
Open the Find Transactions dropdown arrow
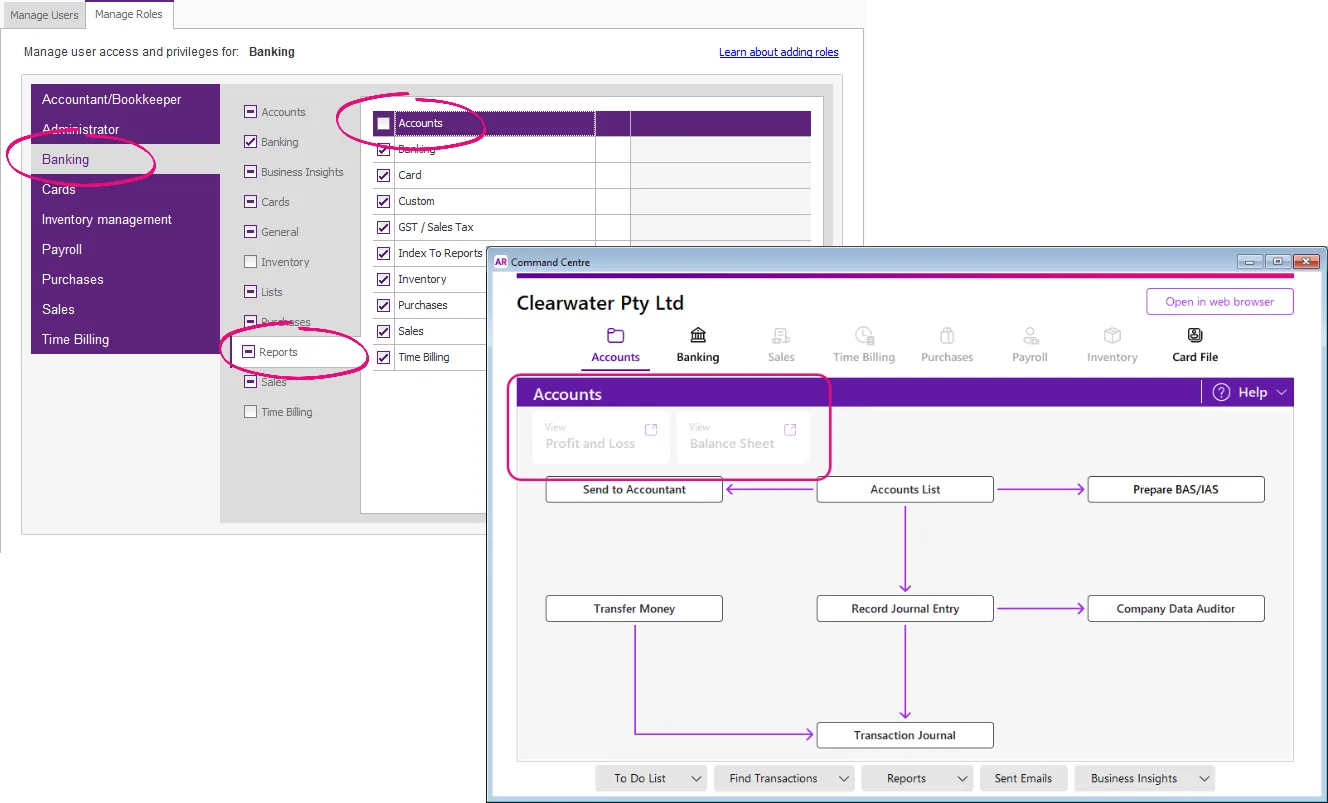pos(845,778)
